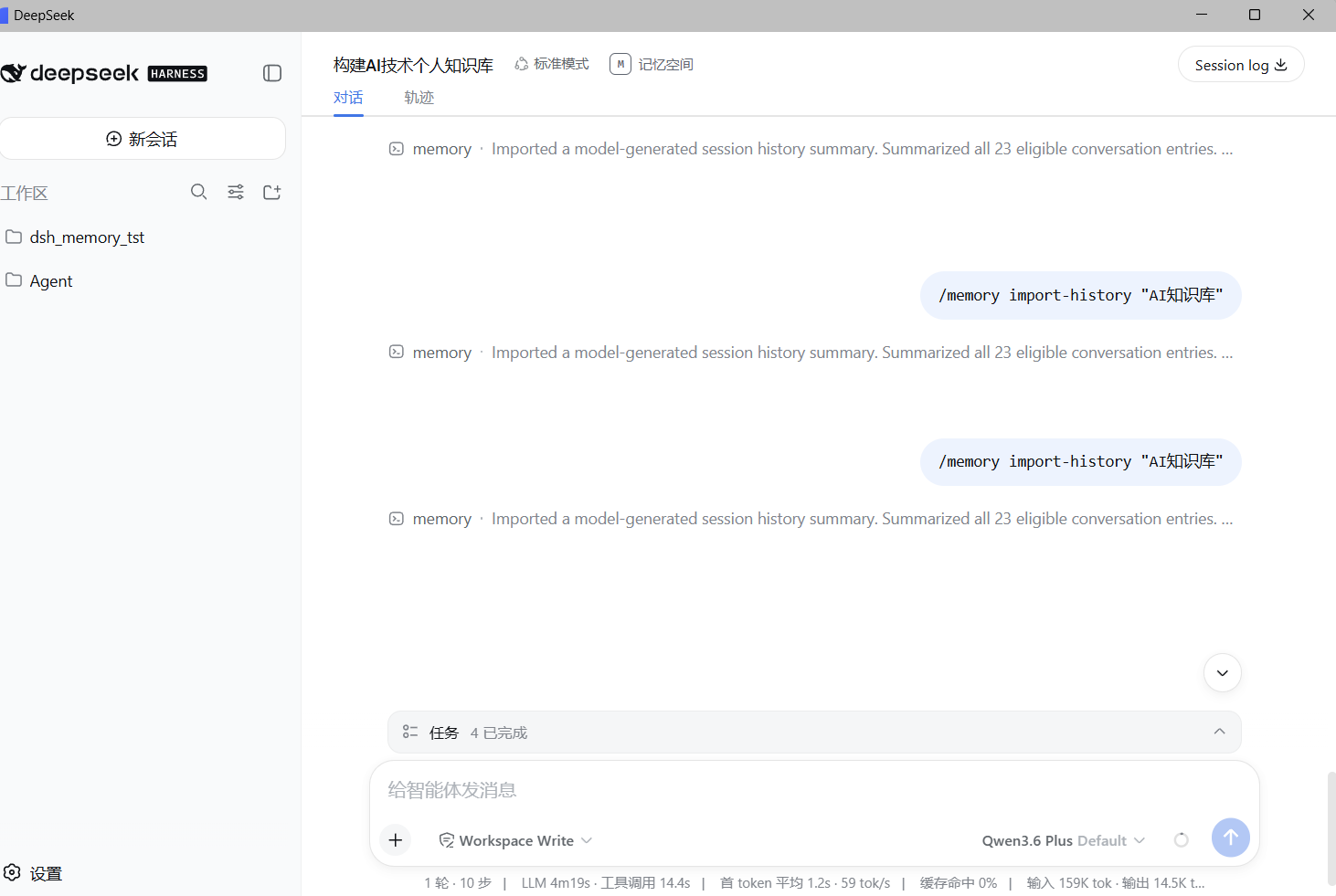1336x896 pixels.
Task: Click the 任务 task list icon
Action: 410,733
